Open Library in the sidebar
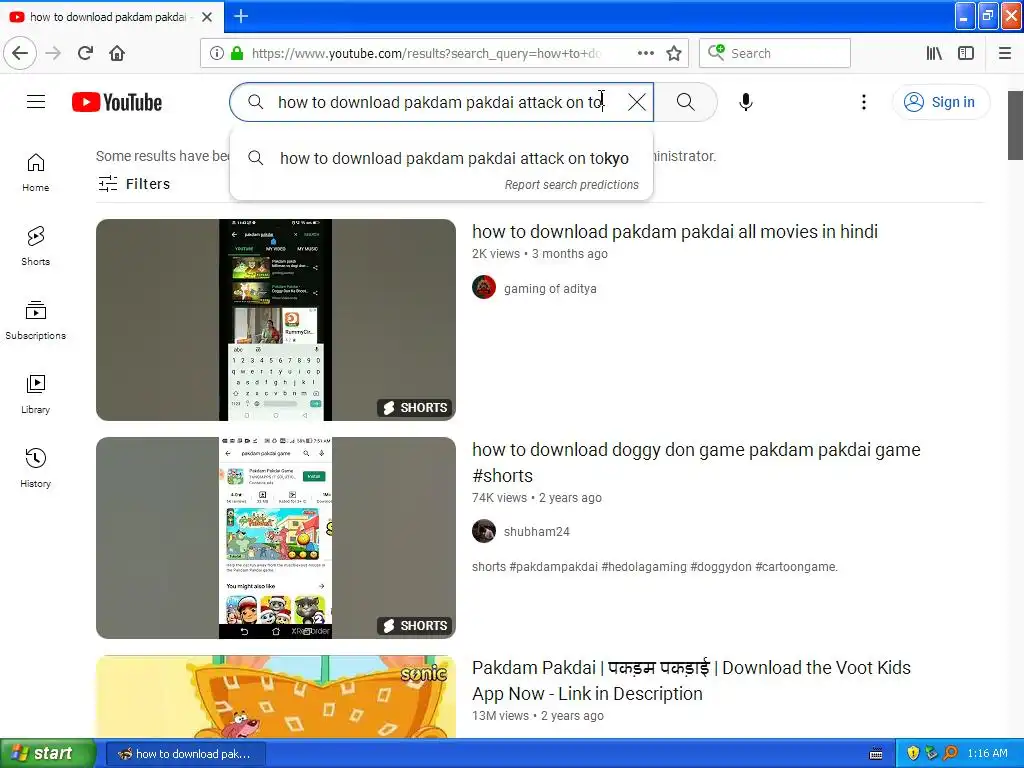The width and height of the screenshot is (1024, 768). click(36, 394)
